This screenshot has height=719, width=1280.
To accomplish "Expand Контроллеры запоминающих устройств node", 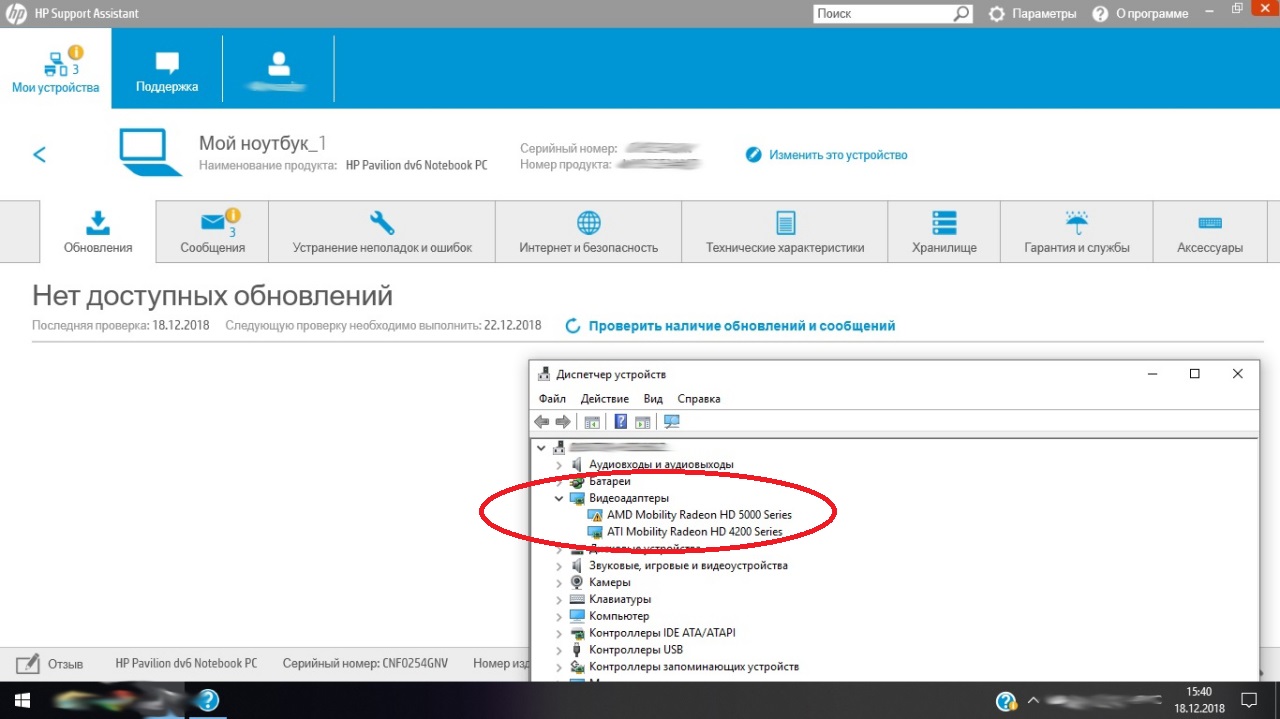I will point(559,666).
